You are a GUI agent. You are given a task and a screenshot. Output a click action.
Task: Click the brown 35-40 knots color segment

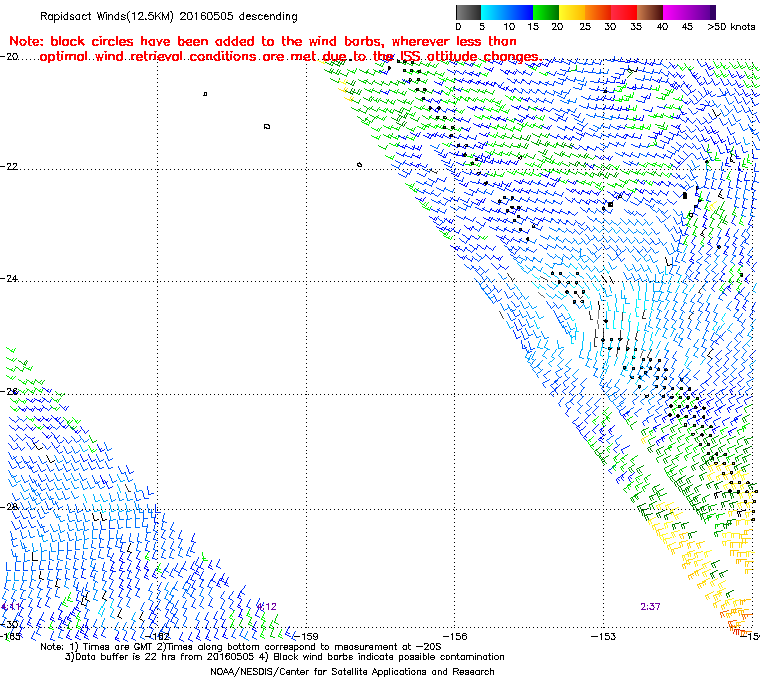(x=650, y=12)
